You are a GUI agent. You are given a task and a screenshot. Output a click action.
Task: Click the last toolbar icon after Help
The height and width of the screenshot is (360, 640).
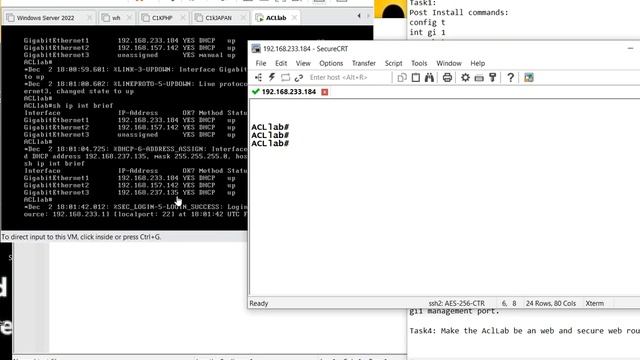coord(529,78)
